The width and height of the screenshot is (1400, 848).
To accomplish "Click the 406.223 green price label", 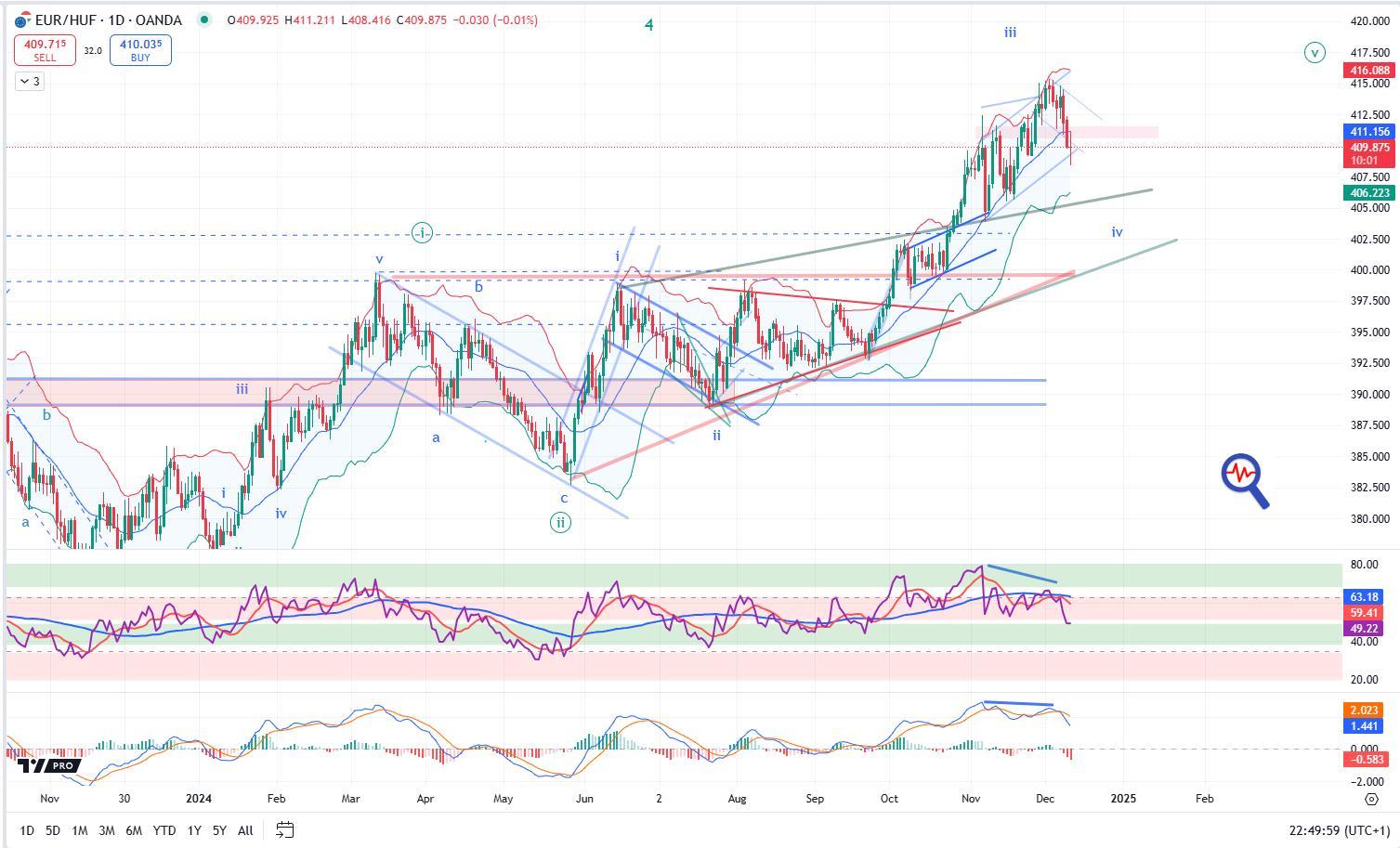I will [1369, 193].
